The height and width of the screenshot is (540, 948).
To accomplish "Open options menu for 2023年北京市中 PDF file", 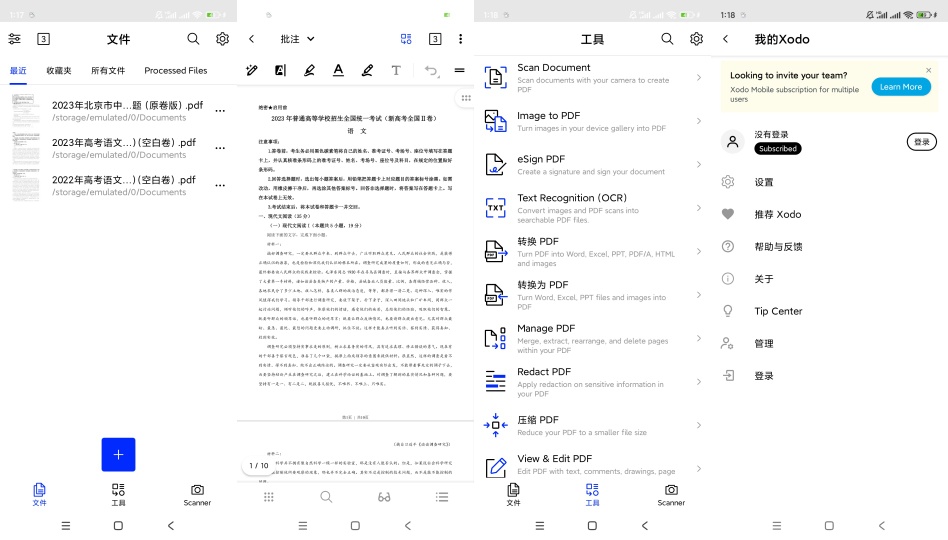I will pyautogui.click(x=221, y=110).
